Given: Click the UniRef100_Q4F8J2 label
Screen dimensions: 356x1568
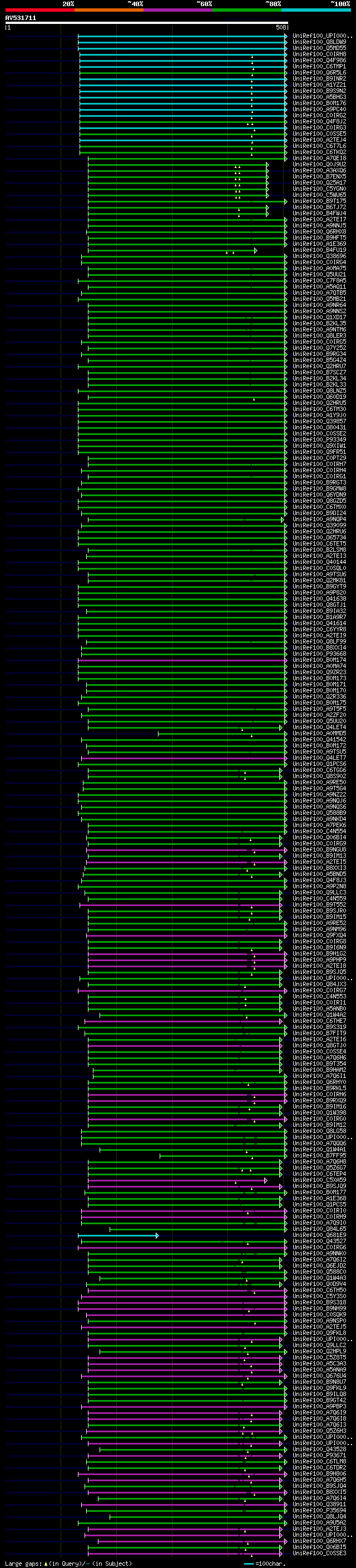Looking at the screenshot, I should [x=319, y=122].
